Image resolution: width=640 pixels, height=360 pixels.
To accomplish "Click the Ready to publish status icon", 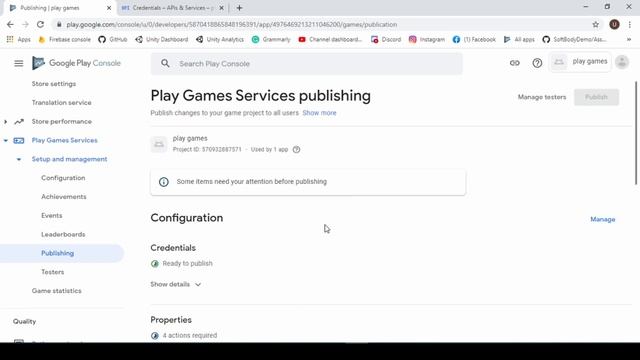I will click(x=155, y=264).
